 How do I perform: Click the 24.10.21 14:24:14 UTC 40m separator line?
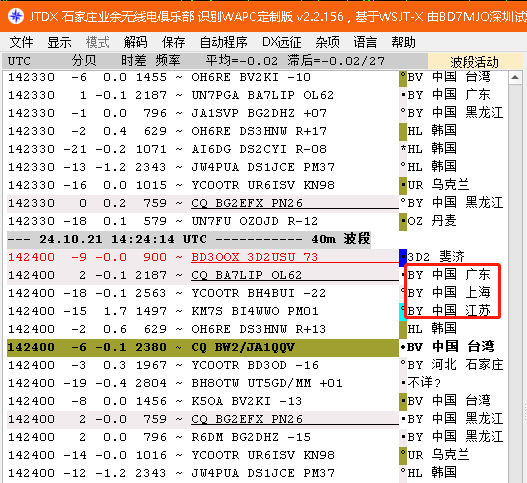(189, 239)
